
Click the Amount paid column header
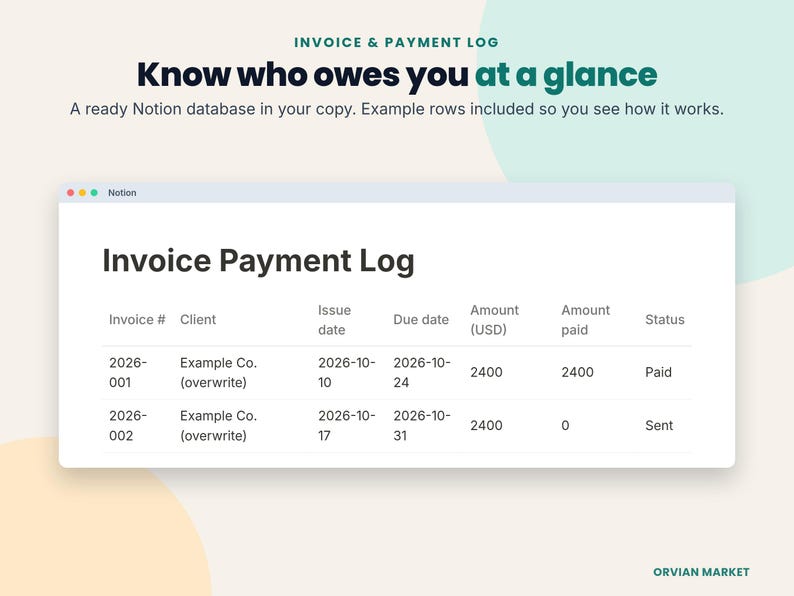585,320
